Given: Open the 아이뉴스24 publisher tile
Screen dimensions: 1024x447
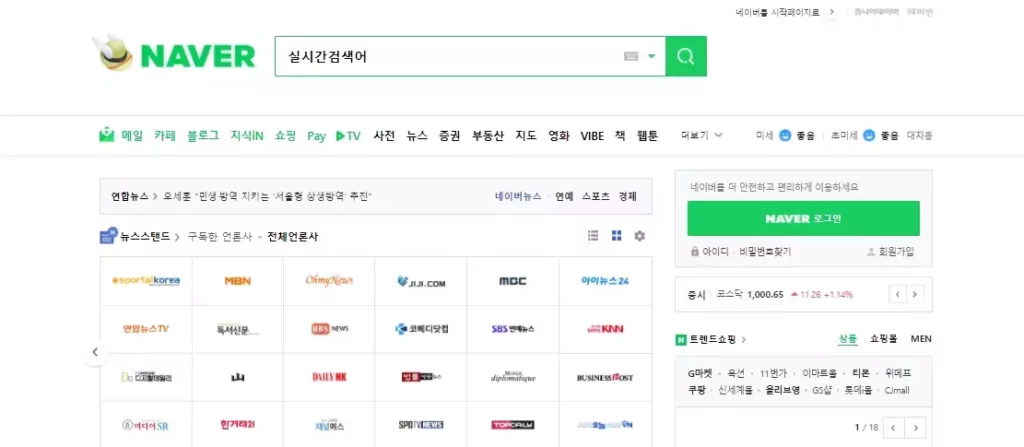Looking at the screenshot, I should pos(605,281).
